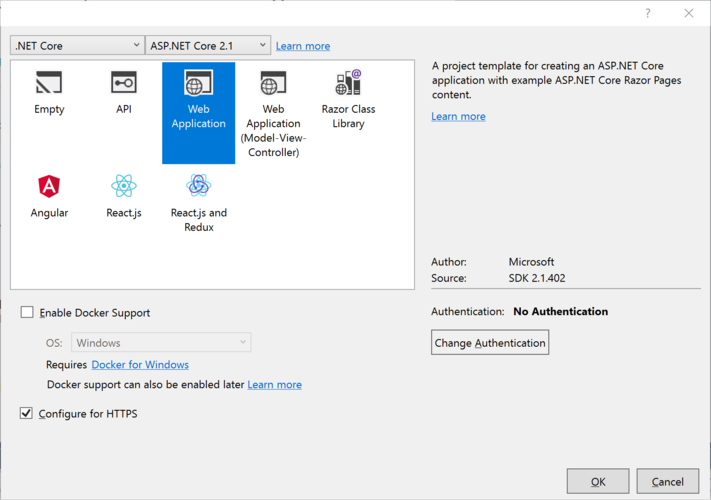Open the .NET Core framework dropdown
Image resolution: width=711 pixels, height=500 pixels.
[x=77, y=46]
